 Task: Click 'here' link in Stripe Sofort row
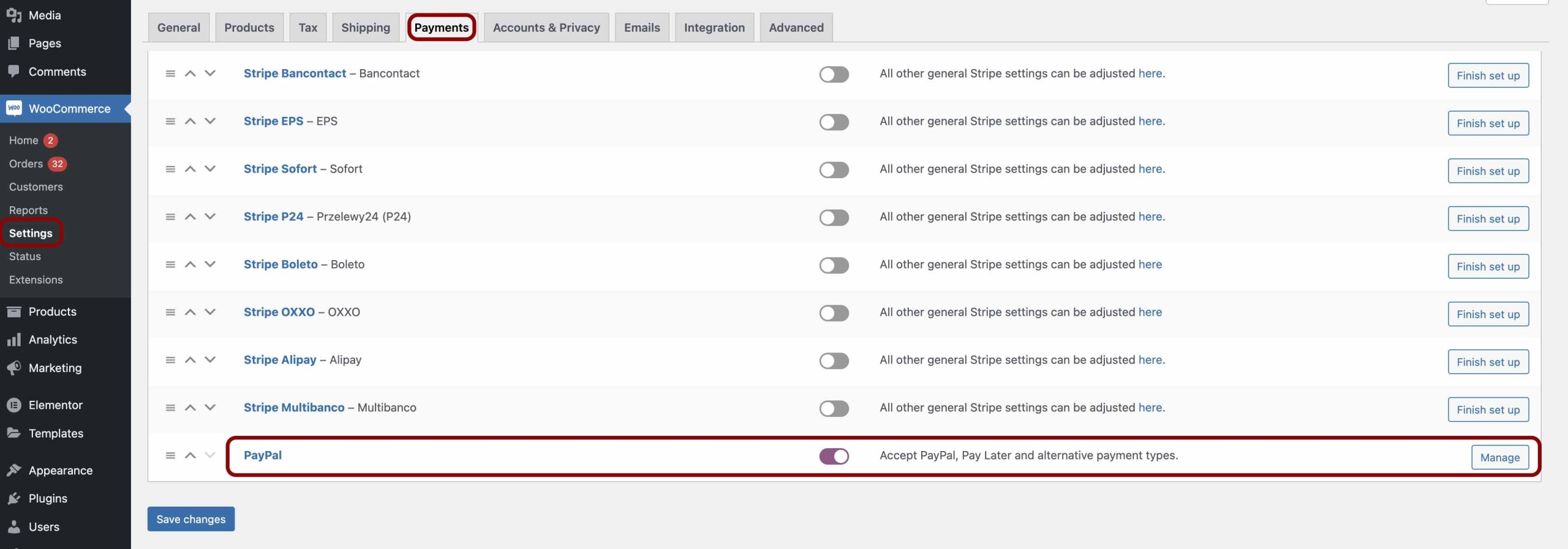click(1150, 169)
